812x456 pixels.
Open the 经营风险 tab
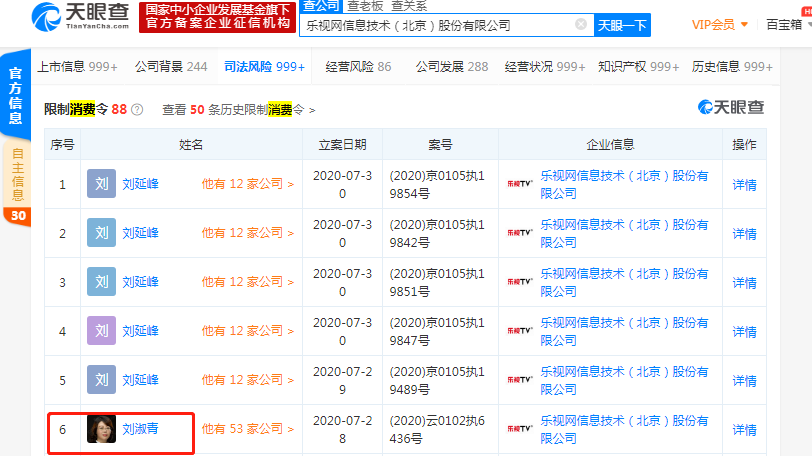[x=358, y=67]
